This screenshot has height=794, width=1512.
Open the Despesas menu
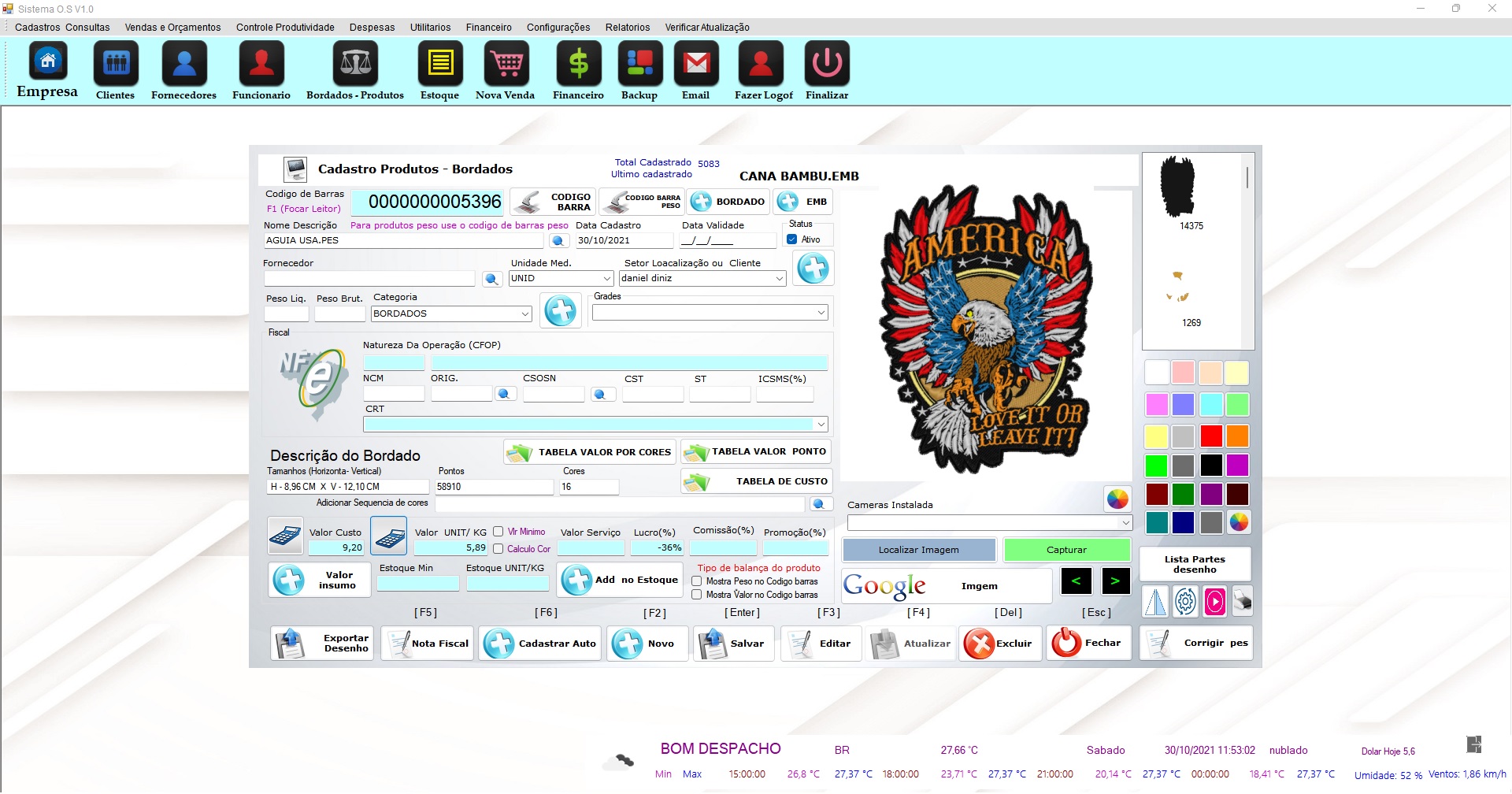coord(372,28)
